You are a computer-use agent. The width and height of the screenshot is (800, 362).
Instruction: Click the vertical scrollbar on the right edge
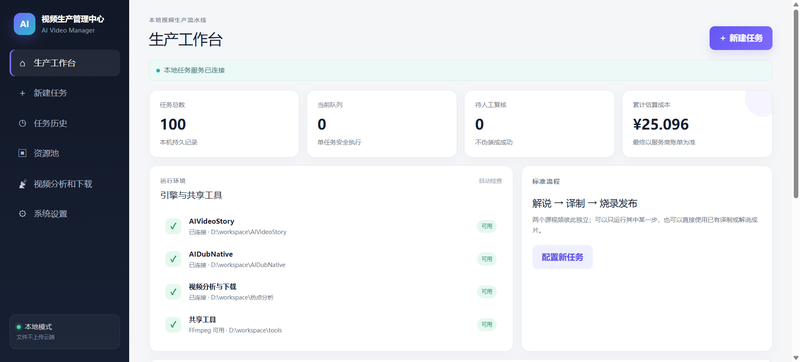coord(795,104)
